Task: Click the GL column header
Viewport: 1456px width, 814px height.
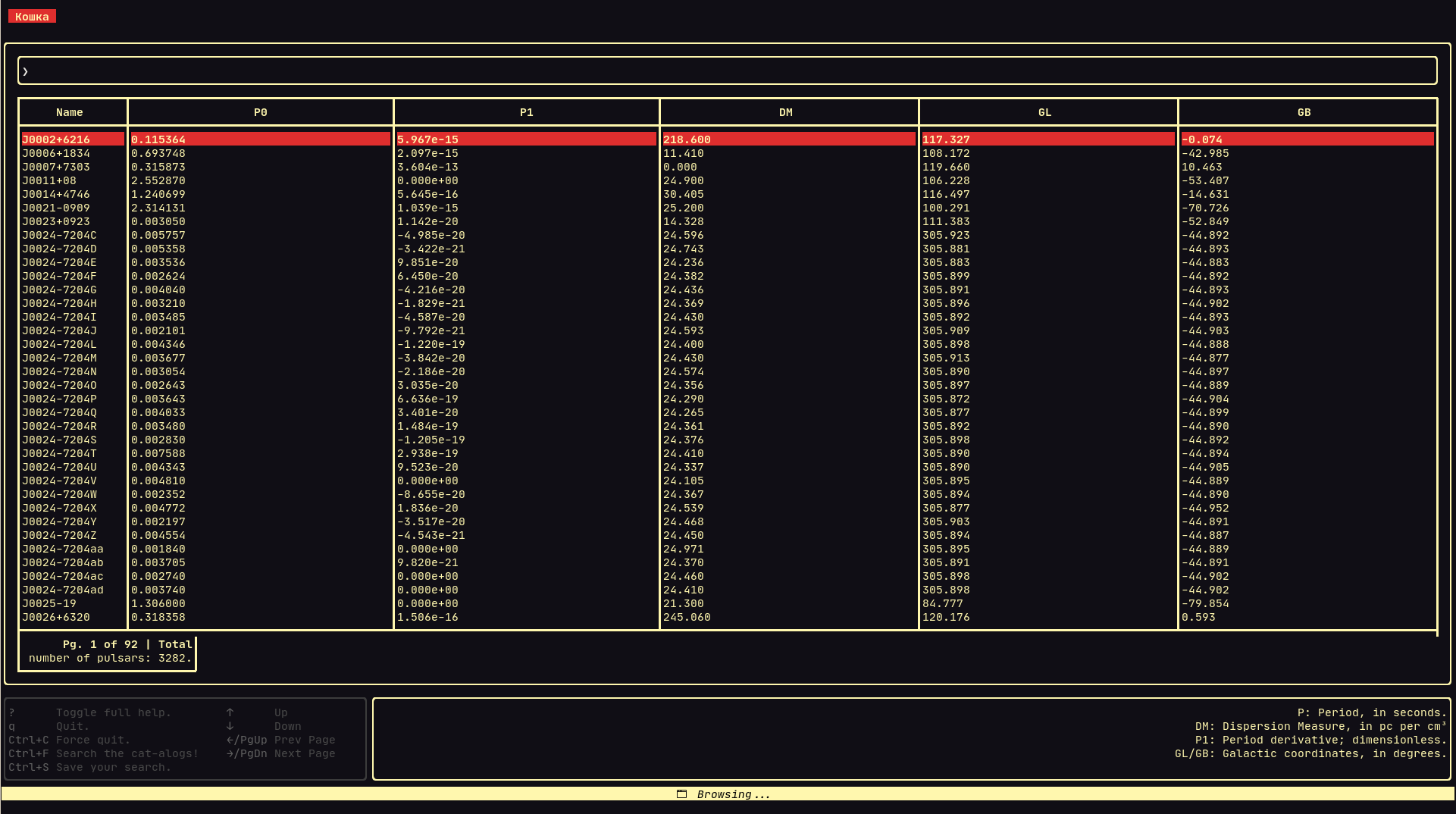Action: [1047, 111]
